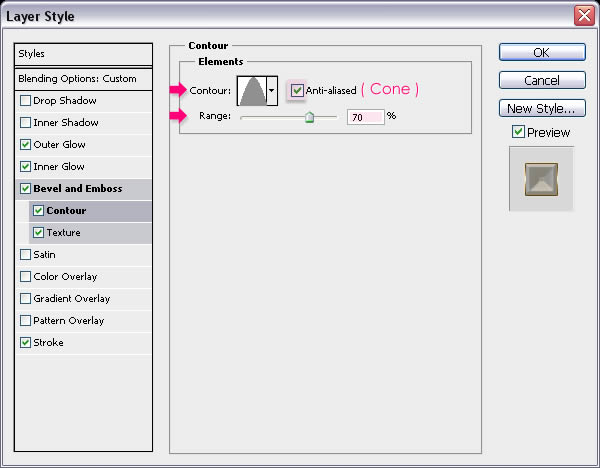Toggle the Anti-aliased checkbox
600x468 pixels.
[x=297, y=91]
